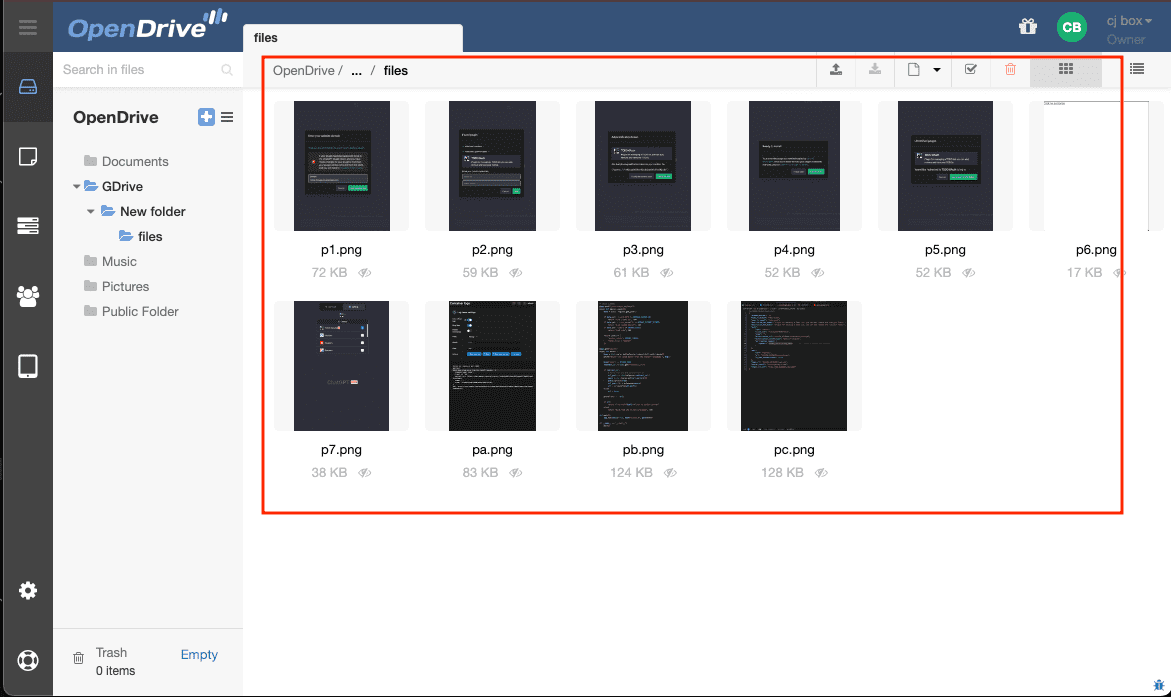Screen dimensions: 1171x697
Task: Open the tablet devices sidebar icon
Action: click(x=28, y=366)
